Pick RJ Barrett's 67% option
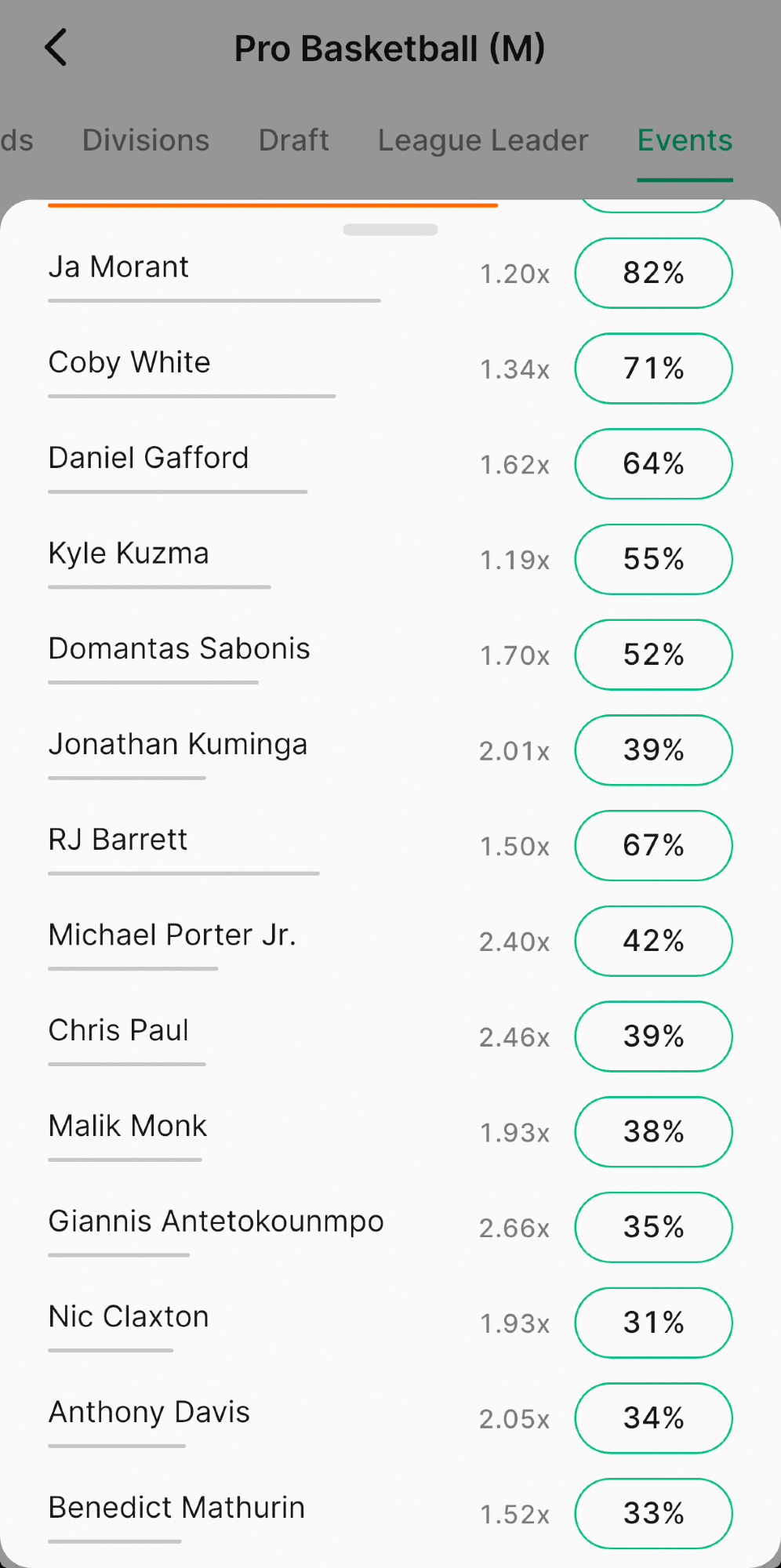 653,846
